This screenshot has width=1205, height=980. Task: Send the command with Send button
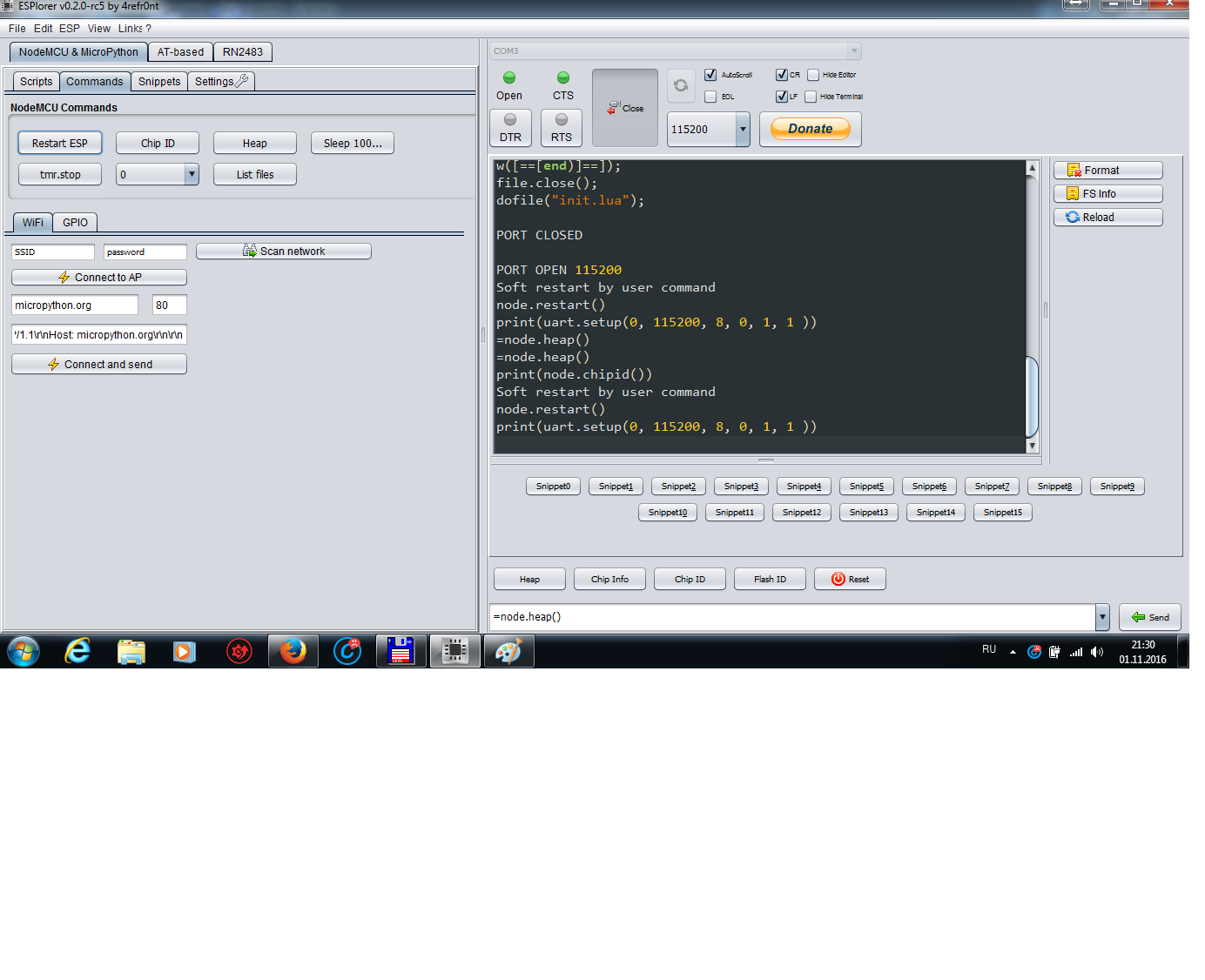pos(1150,617)
